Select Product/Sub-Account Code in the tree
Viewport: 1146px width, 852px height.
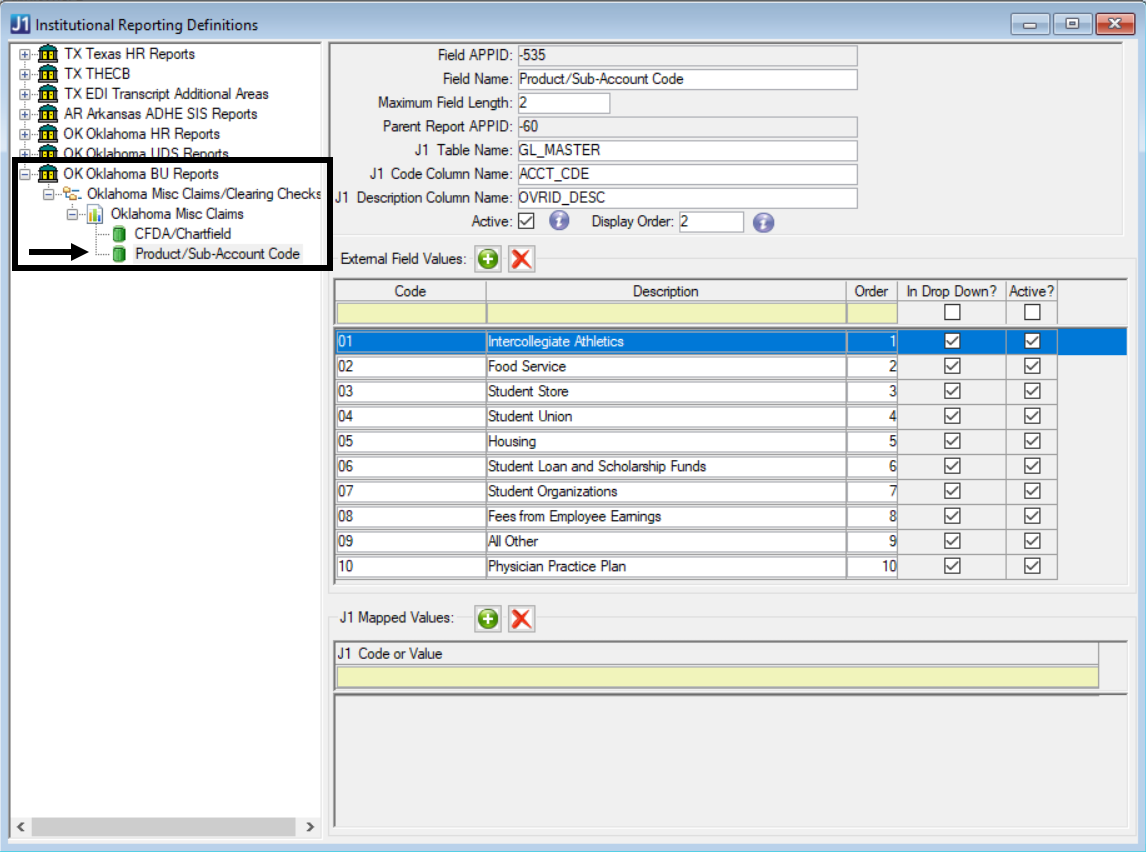[217, 254]
